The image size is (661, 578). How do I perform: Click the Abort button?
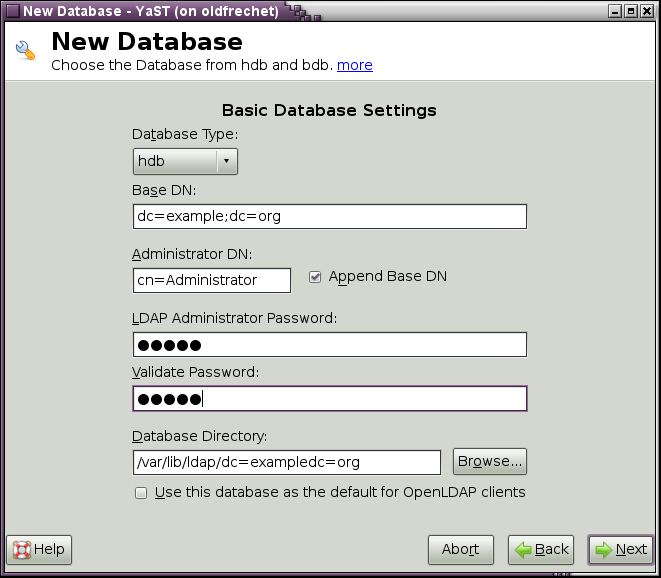(461, 549)
